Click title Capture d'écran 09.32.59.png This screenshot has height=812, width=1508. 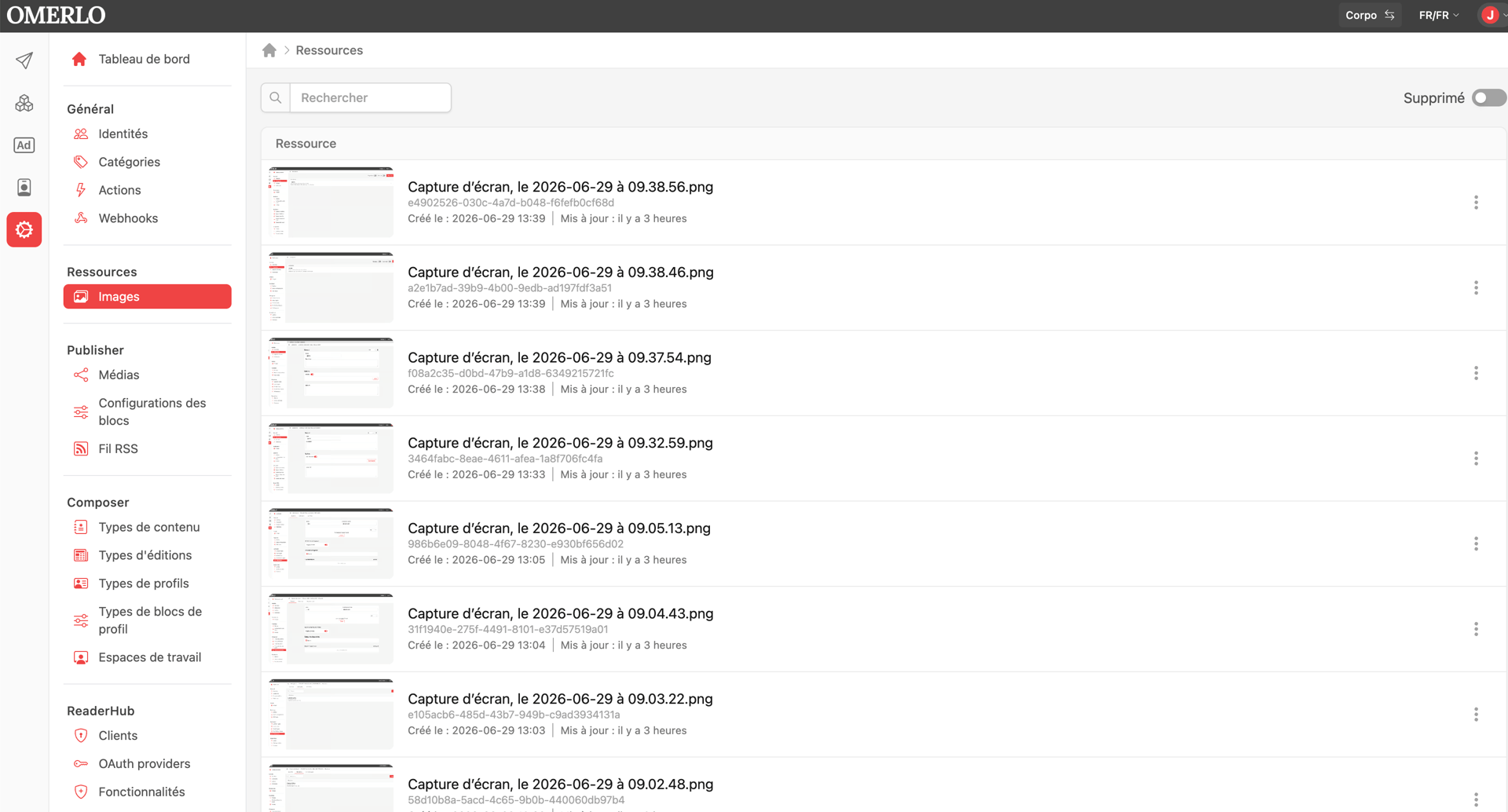[560, 443]
